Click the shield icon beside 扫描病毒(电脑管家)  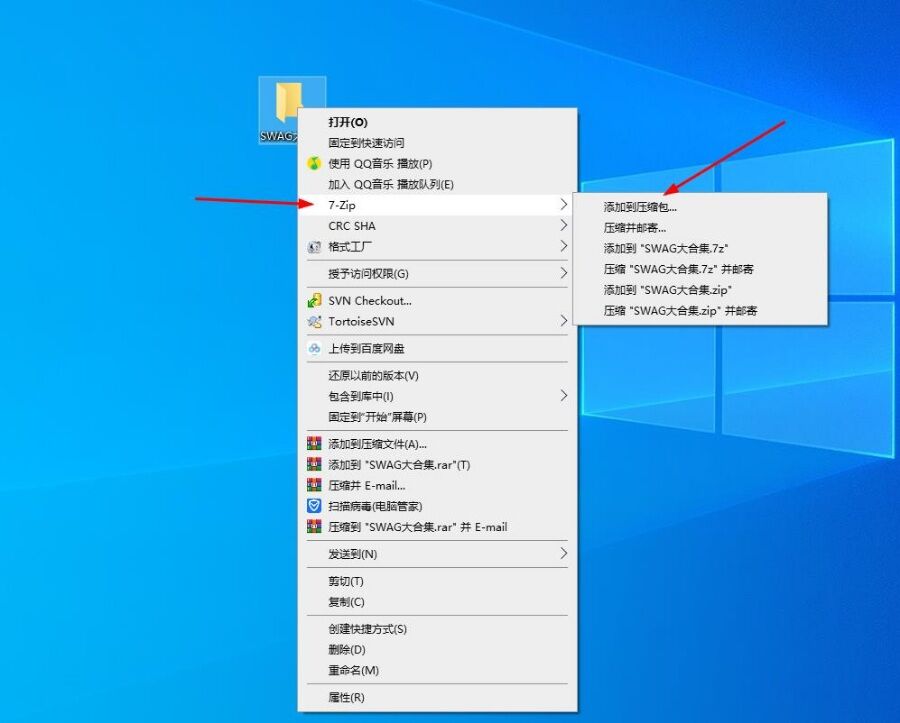point(314,506)
